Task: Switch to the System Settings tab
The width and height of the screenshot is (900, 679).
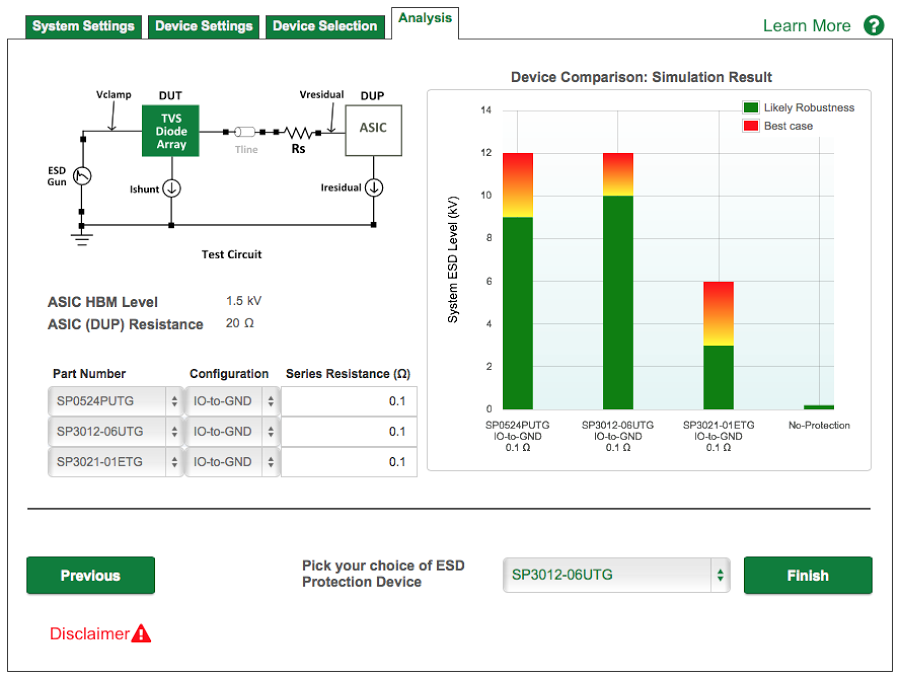Action: click(x=83, y=26)
